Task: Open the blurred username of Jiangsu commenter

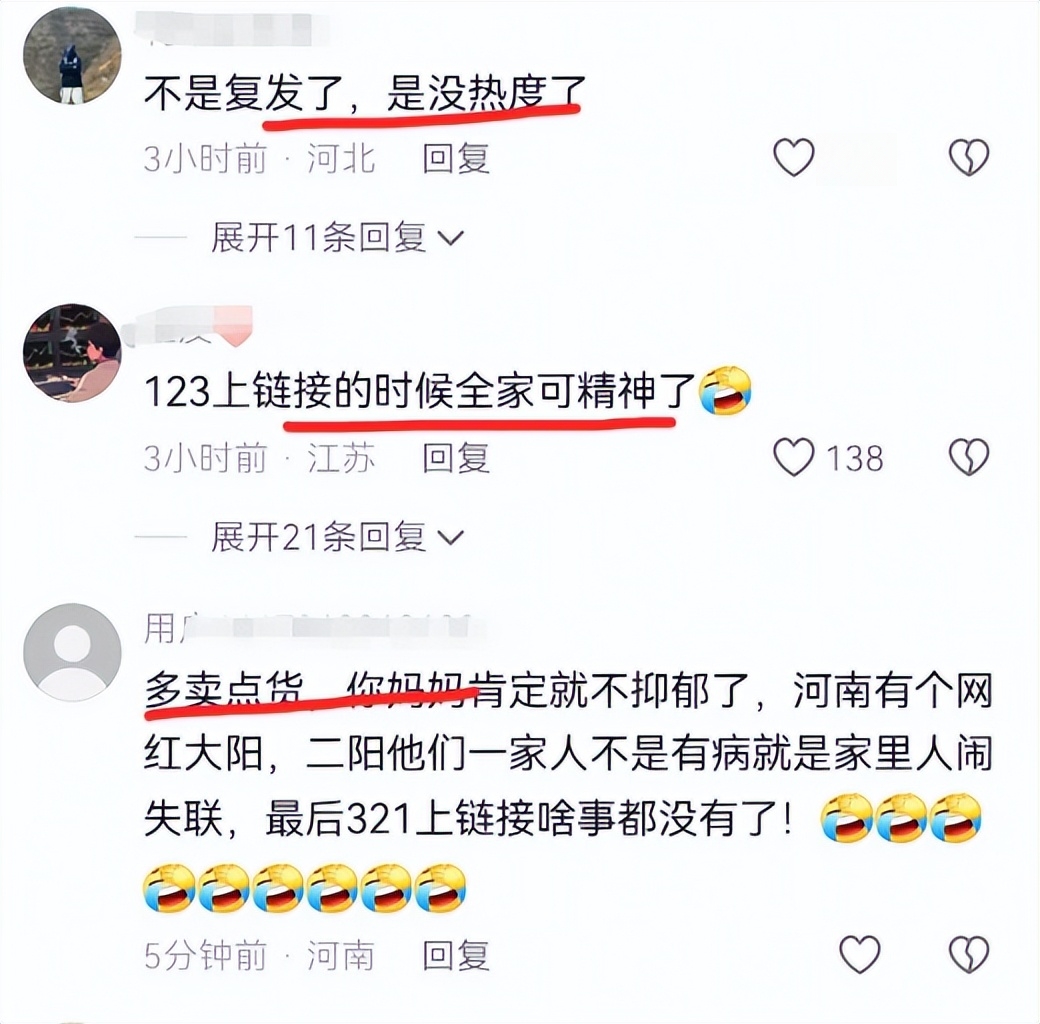Action: pos(192,326)
